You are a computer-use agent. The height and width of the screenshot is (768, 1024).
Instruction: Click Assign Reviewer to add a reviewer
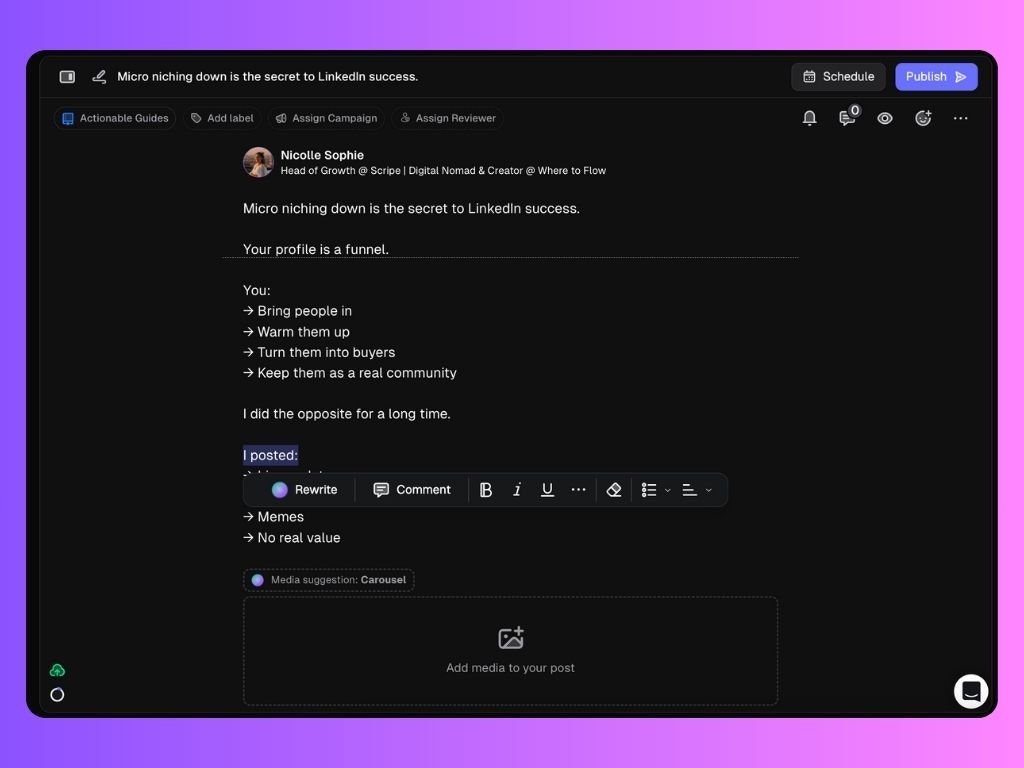tap(447, 118)
